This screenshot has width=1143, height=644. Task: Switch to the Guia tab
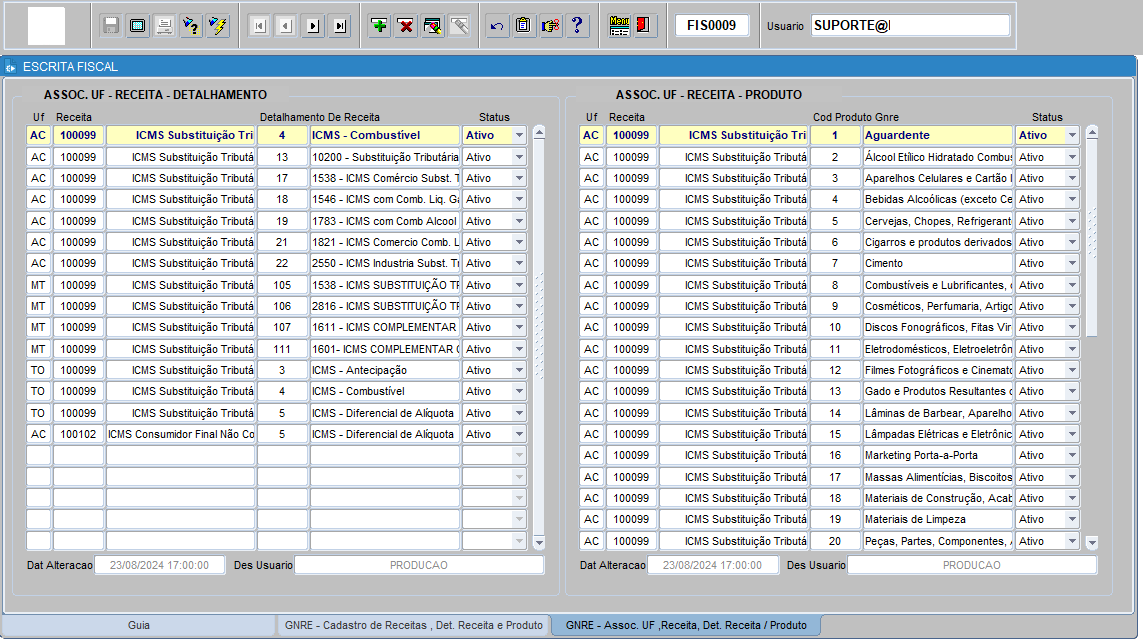[x=139, y=625]
